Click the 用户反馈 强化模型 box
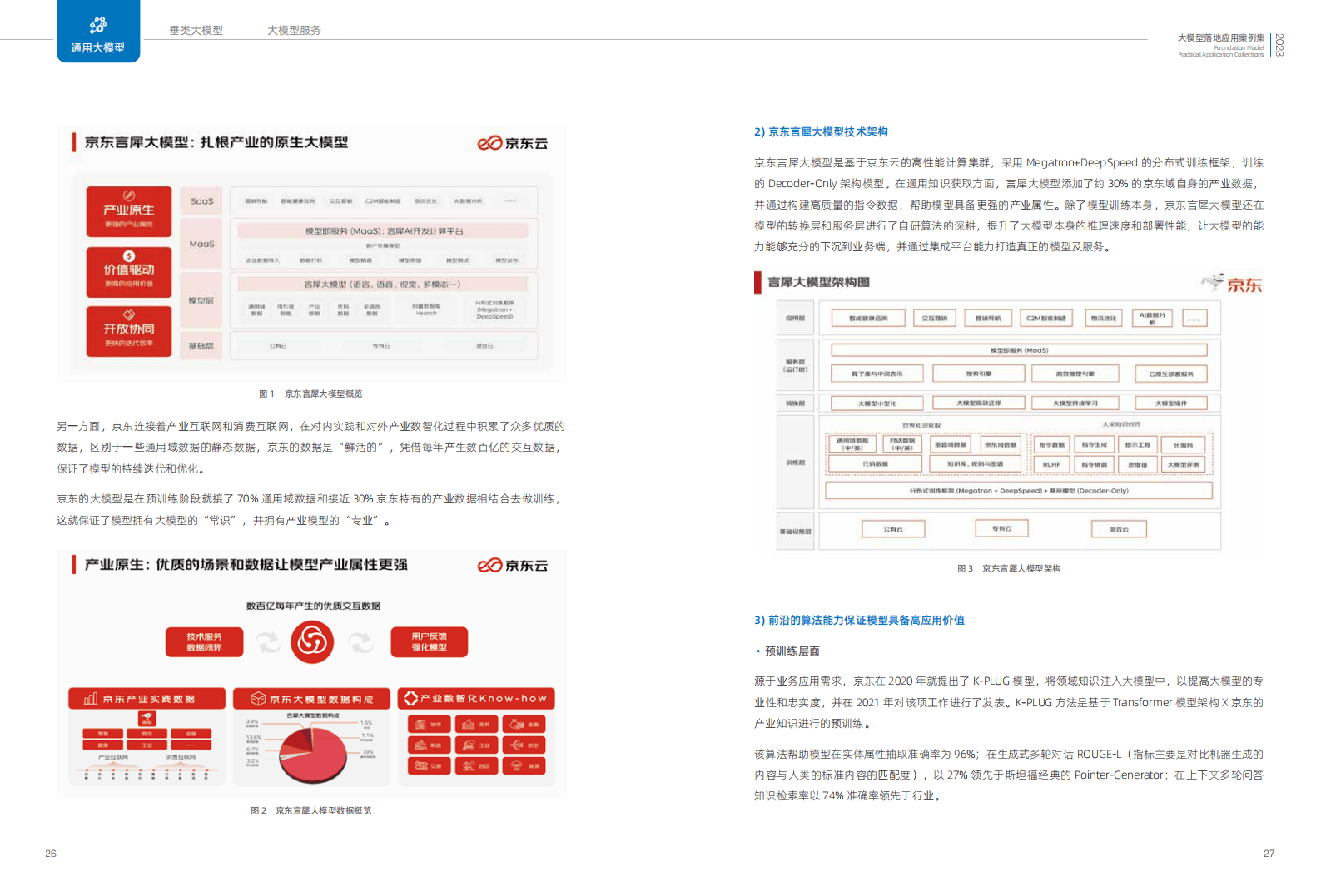Image resolution: width=1321 pixels, height=896 pixels. click(x=429, y=642)
